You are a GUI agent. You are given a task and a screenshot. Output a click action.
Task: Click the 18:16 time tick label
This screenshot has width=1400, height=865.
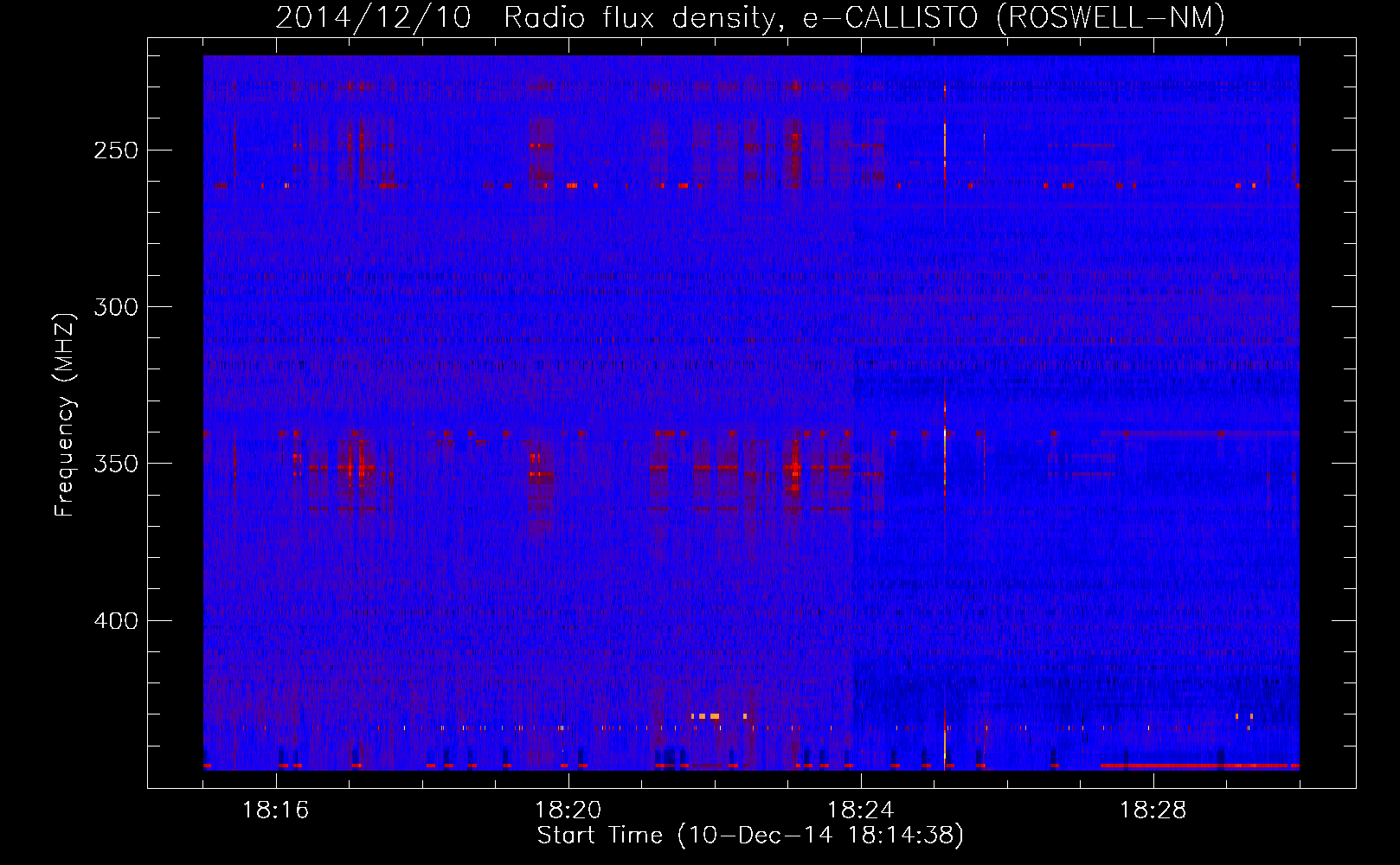(276, 811)
